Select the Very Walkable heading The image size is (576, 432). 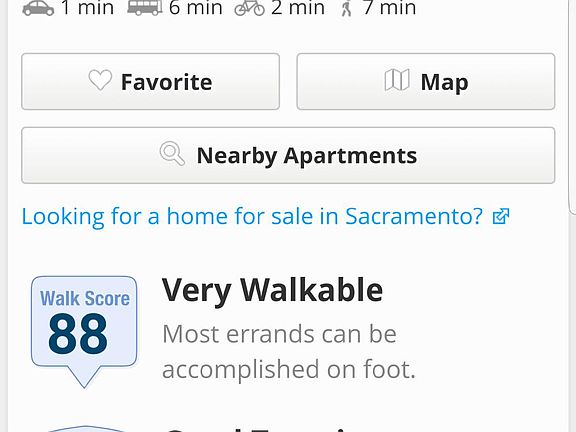pyautogui.click(x=272, y=290)
